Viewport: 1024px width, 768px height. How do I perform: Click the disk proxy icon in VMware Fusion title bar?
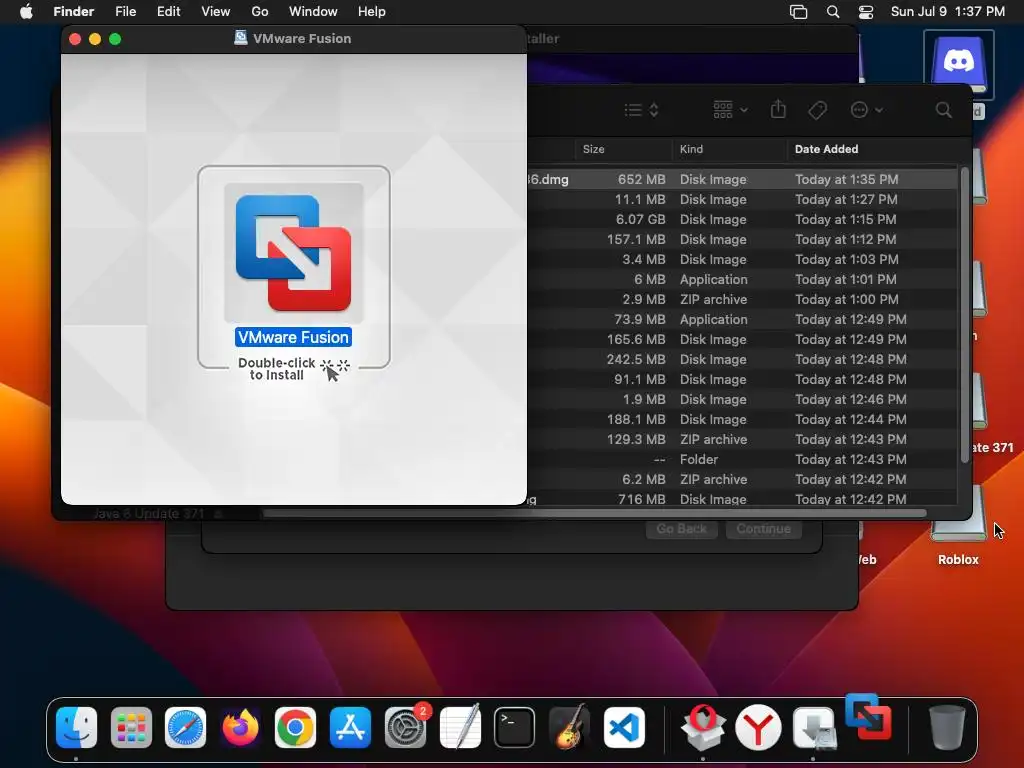(240, 38)
